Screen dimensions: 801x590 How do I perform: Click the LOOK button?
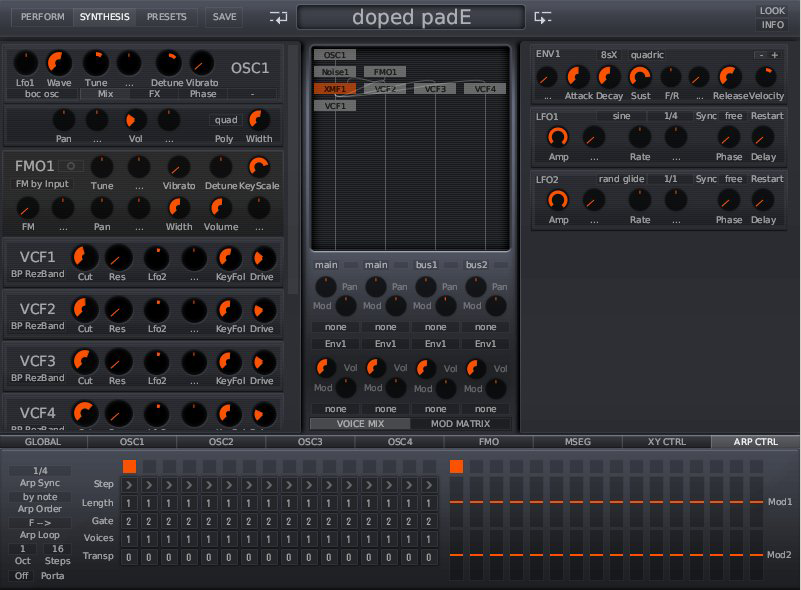[x=772, y=11]
